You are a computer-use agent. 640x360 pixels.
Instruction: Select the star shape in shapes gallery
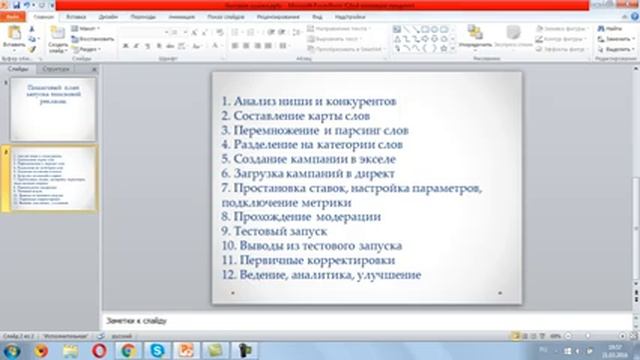(x=444, y=49)
